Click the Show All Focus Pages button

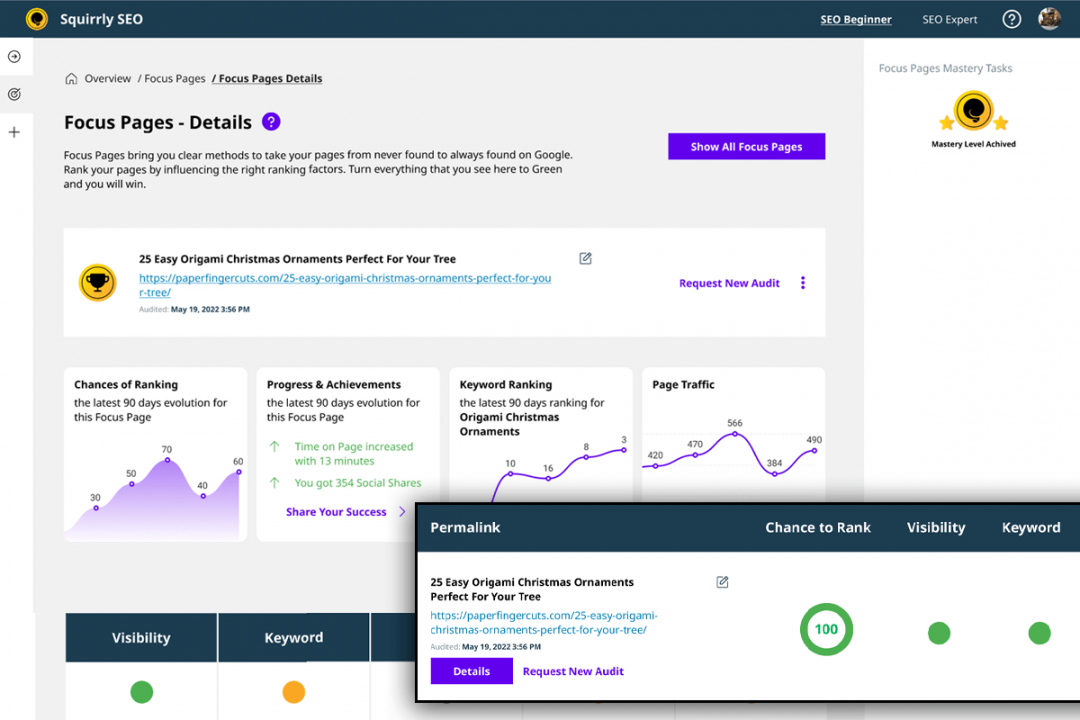(746, 146)
